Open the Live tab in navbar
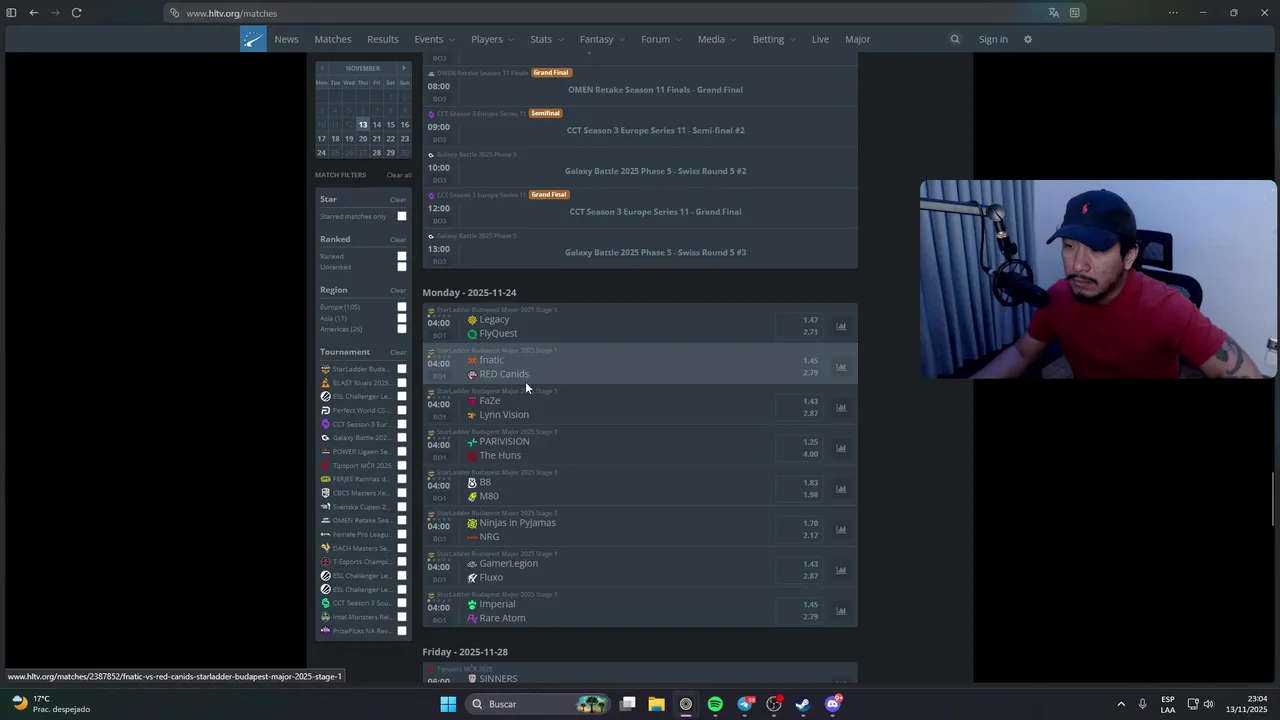This screenshot has height=720, width=1280. pos(820,39)
